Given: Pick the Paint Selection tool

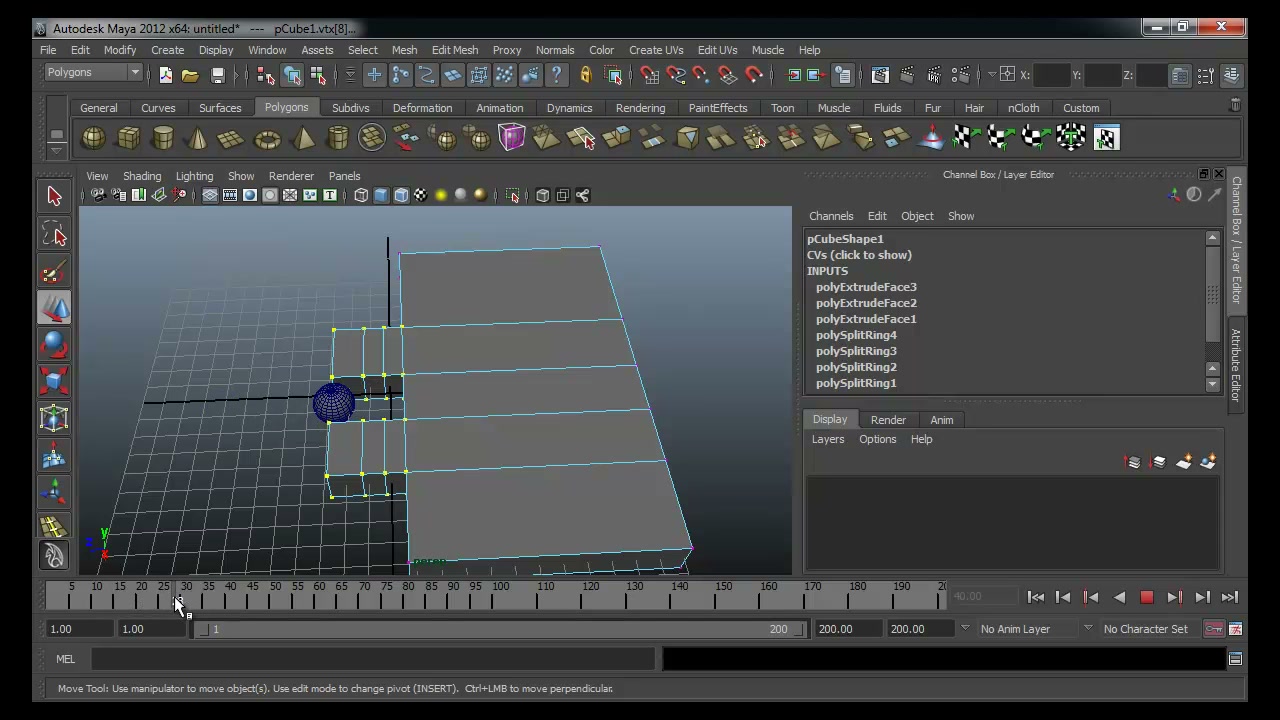Looking at the screenshot, I should point(54,272).
